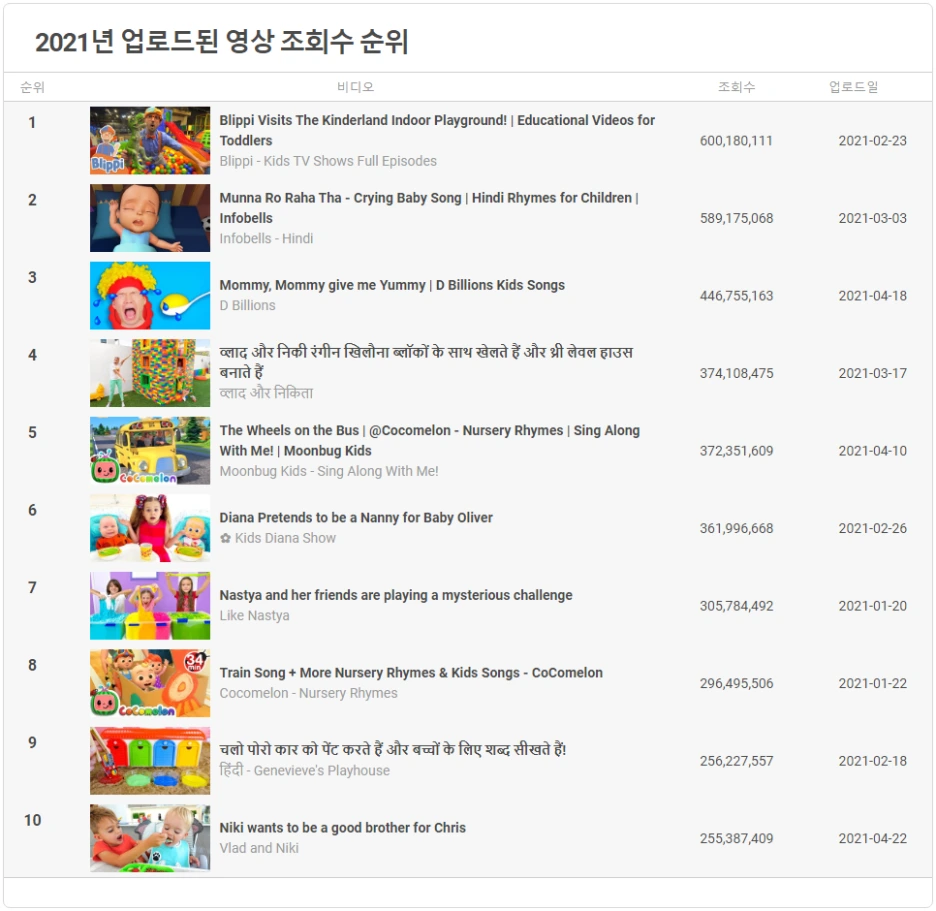Click Diana Pretends to be a Nanny title
Viewport: 936px width, 911px height.
(356, 518)
